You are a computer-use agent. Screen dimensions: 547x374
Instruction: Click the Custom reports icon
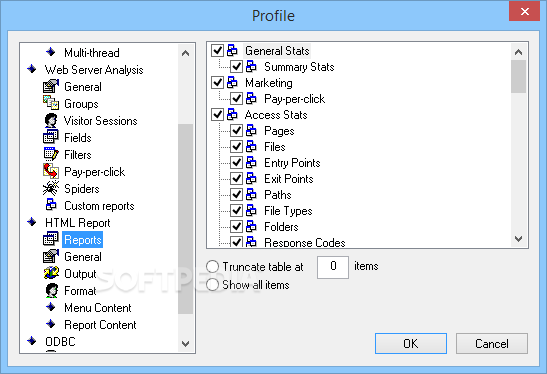coord(51,205)
